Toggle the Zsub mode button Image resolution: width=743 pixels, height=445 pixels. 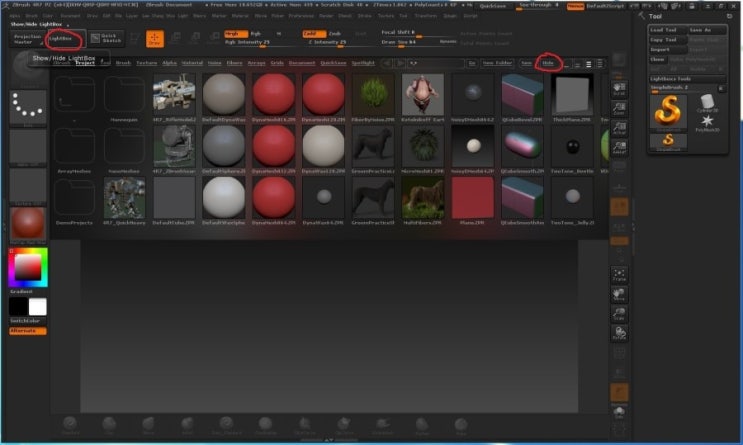335,34
